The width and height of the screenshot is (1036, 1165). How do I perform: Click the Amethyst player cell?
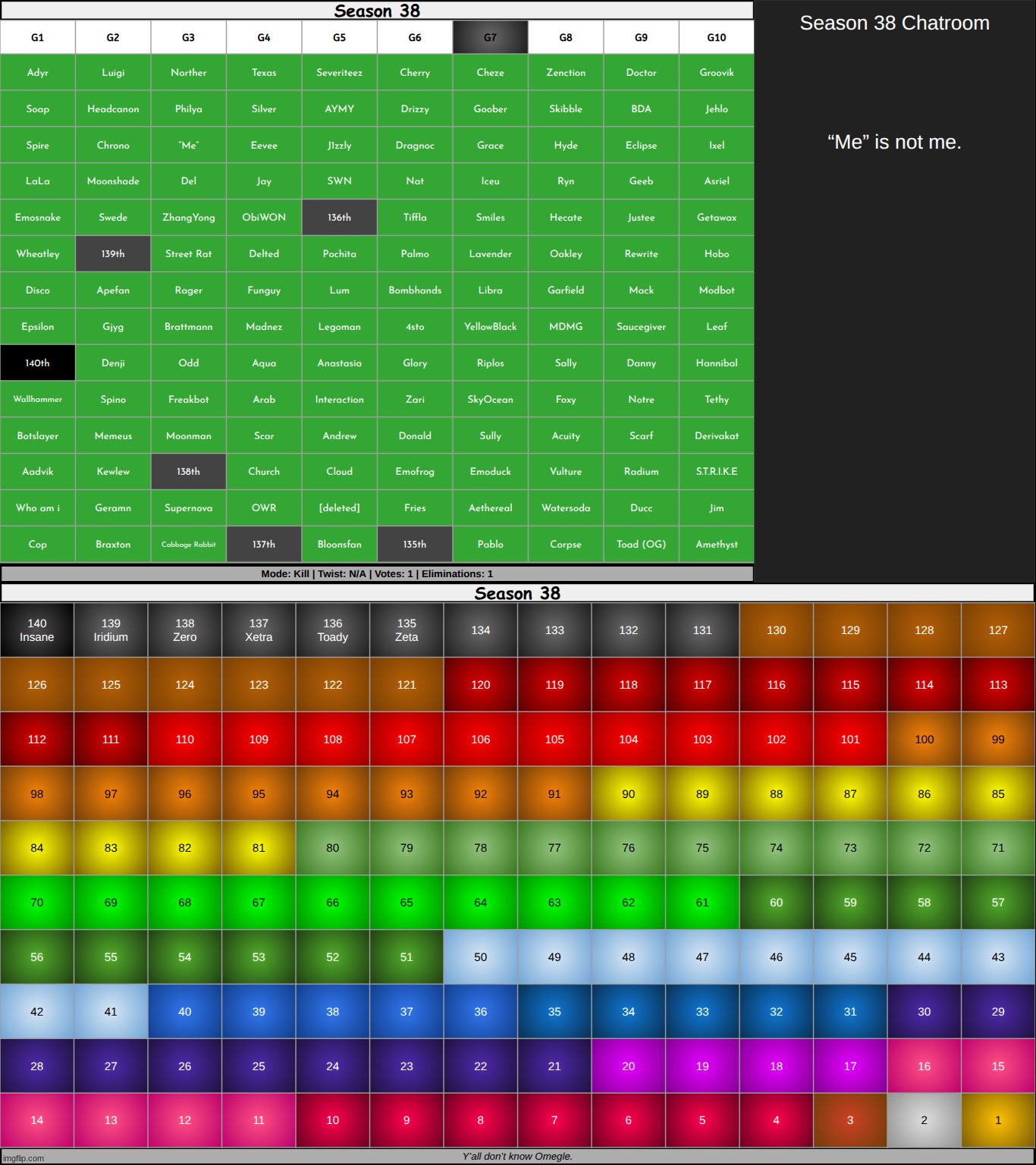coord(716,545)
